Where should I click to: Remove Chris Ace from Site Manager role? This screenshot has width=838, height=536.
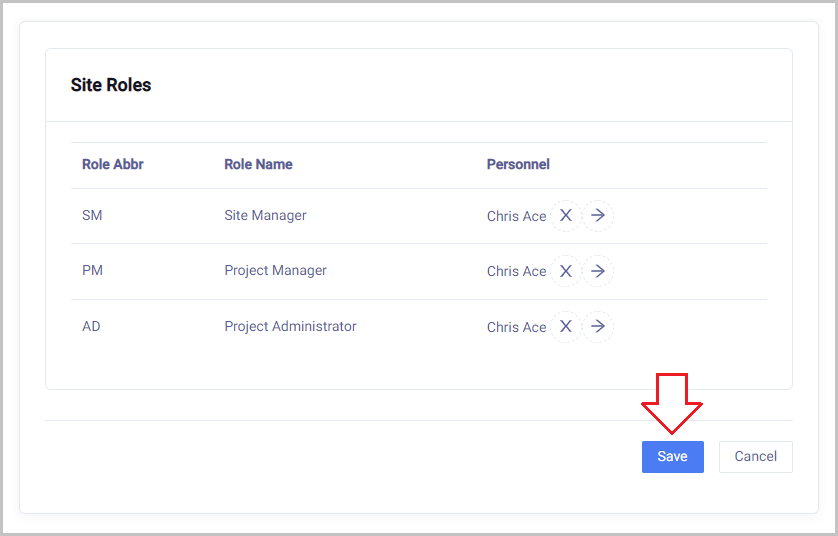565,216
